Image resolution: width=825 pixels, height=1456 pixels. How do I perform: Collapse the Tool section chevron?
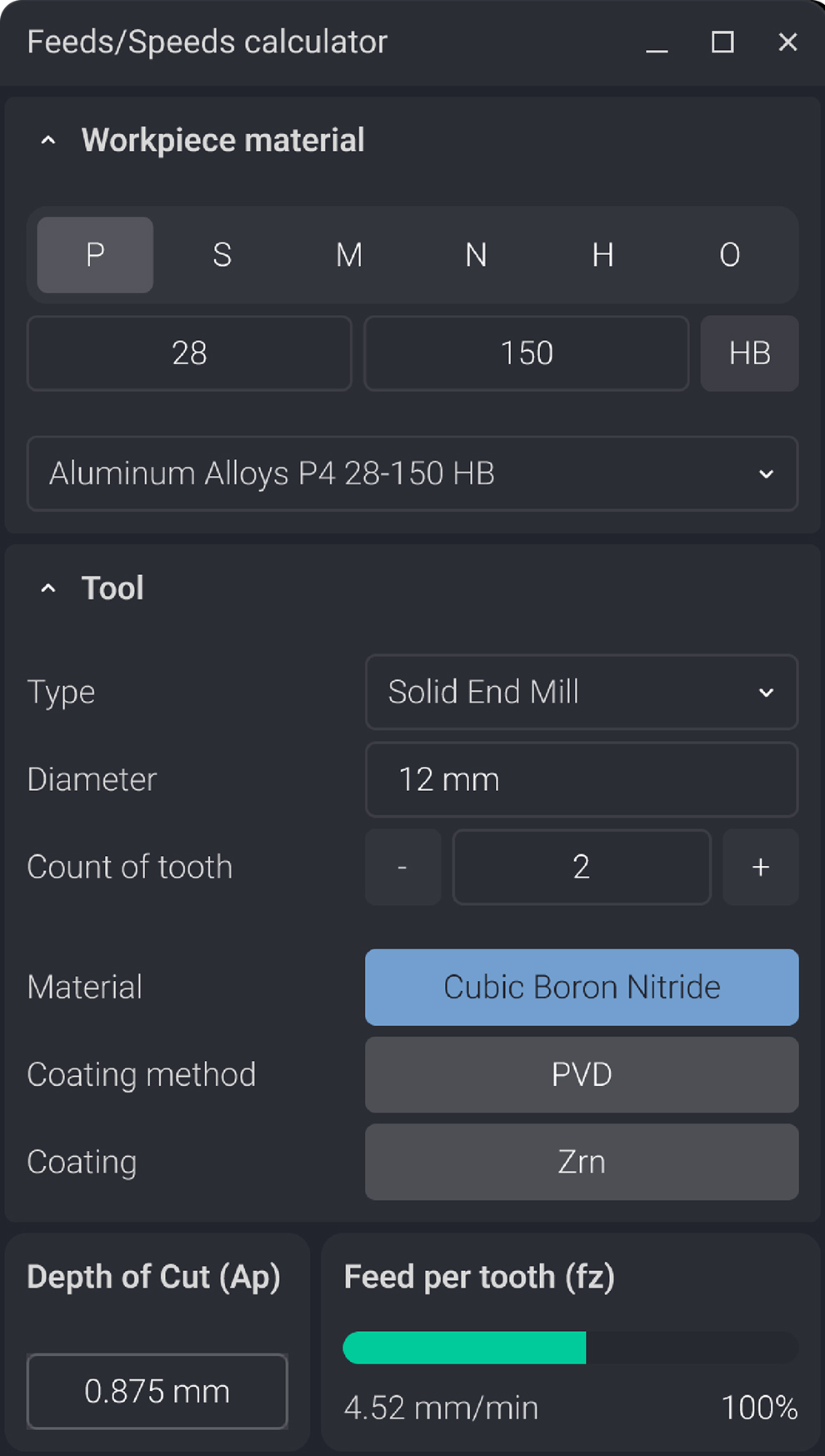pyautogui.click(x=48, y=589)
